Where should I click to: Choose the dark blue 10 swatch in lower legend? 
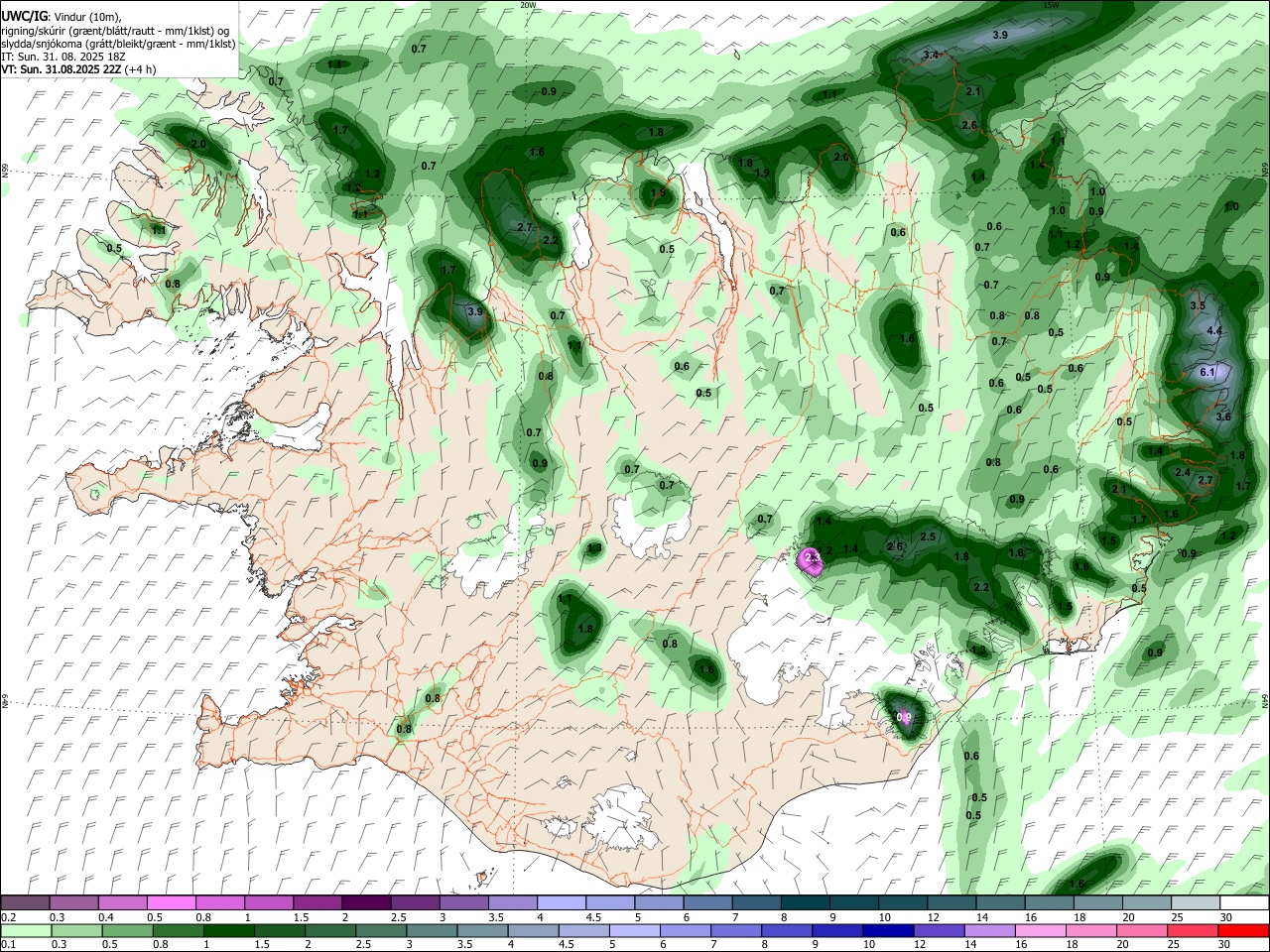click(x=886, y=931)
